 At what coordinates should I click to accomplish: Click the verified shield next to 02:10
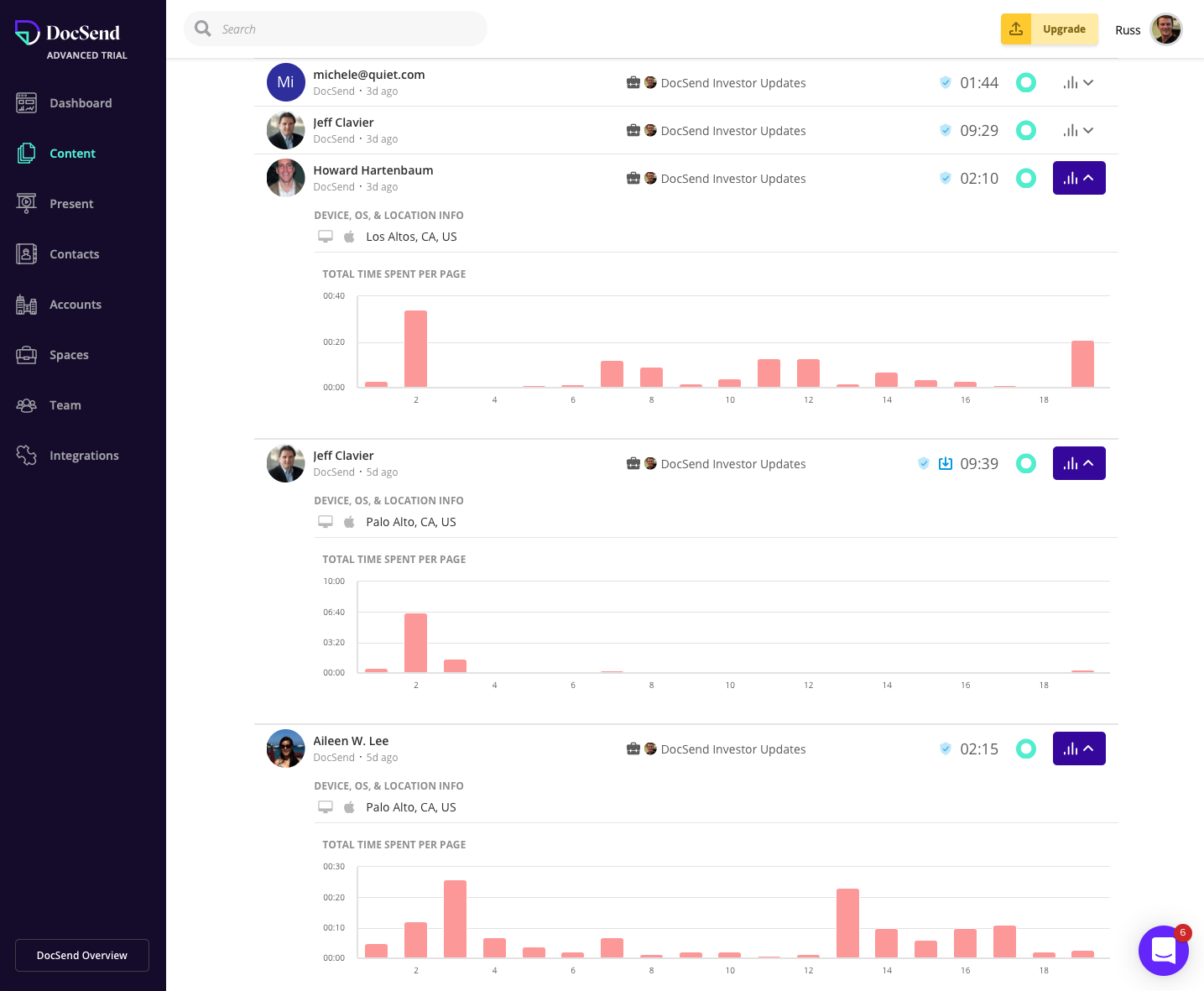pos(946,178)
